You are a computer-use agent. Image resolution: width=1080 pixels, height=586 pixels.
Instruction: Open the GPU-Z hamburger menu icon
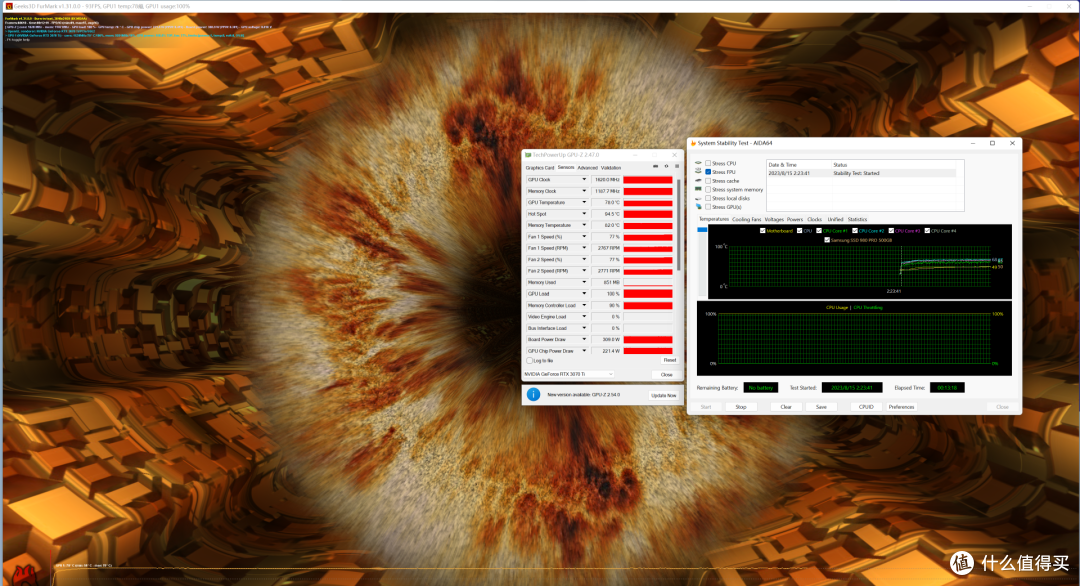tap(676, 166)
